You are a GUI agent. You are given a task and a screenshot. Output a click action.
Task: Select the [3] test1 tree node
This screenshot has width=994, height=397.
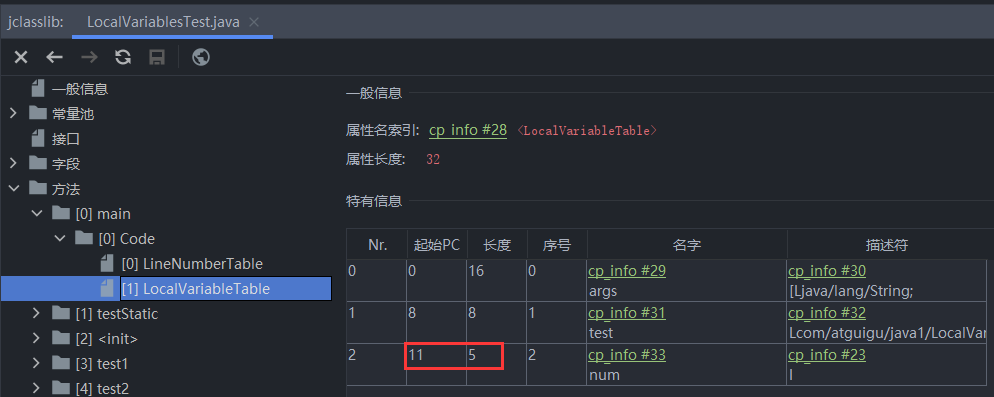[101, 363]
